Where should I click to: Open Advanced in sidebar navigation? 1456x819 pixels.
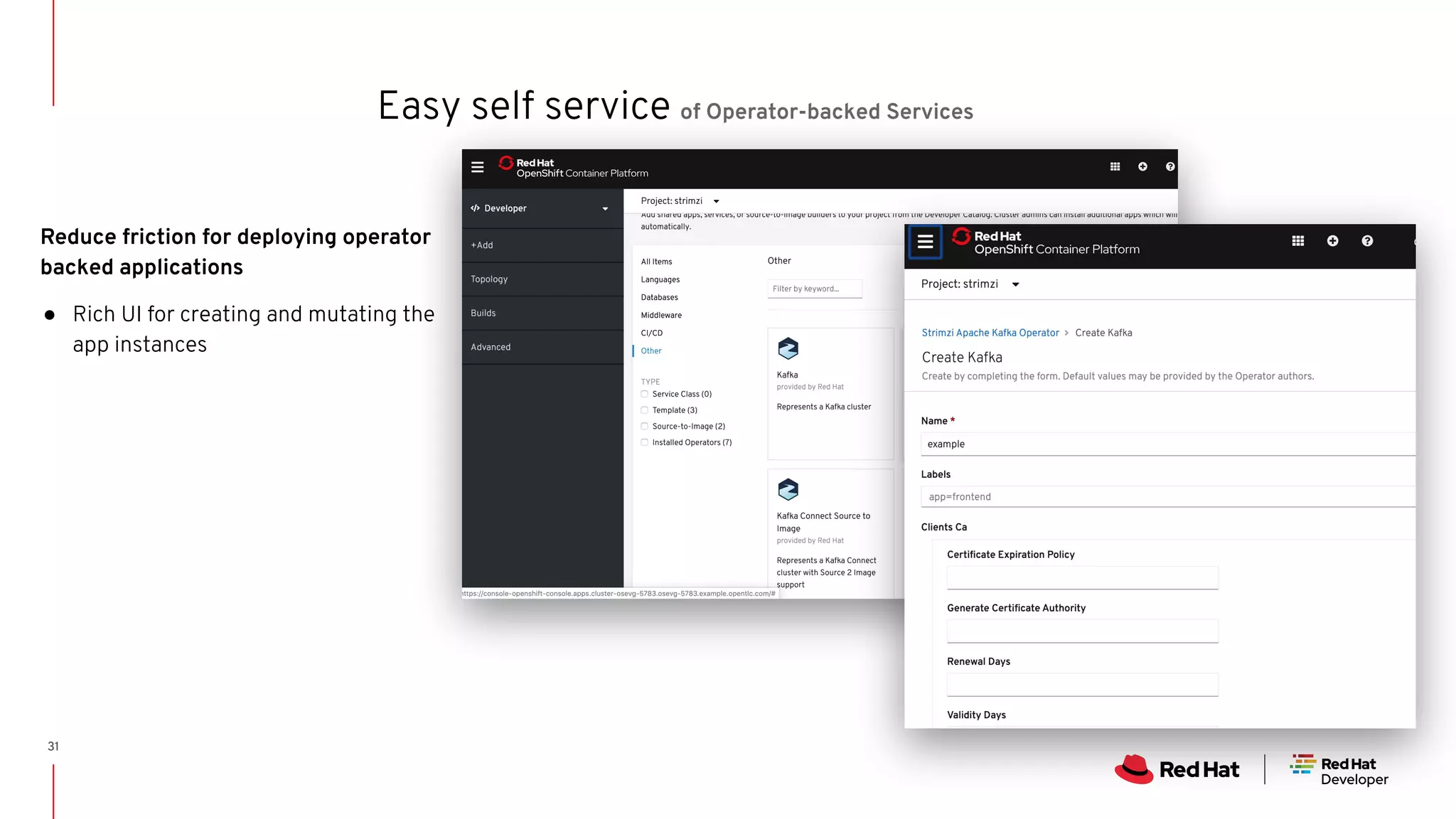(x=542, y=347)
